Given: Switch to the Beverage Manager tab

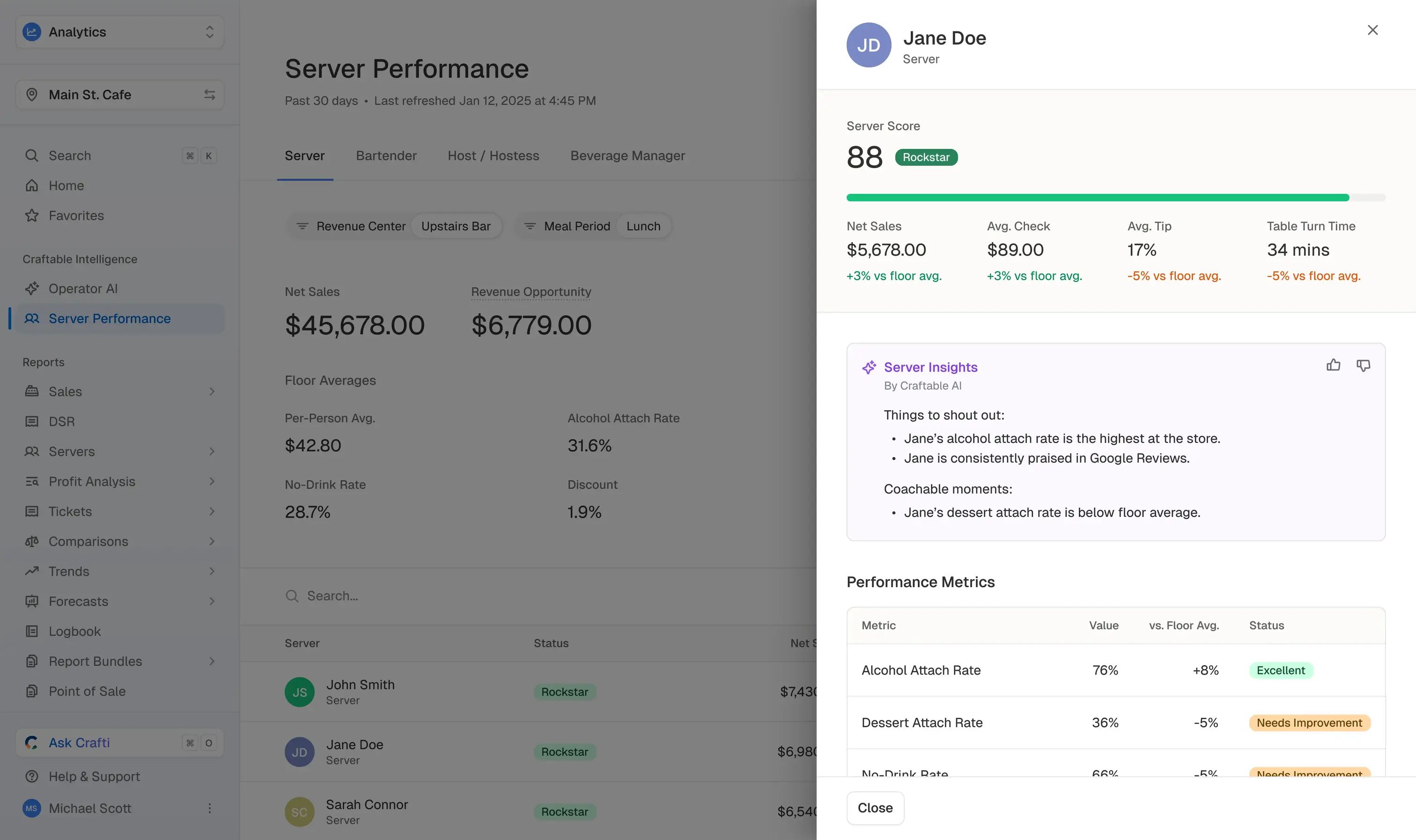Looking at the screenshot, I should [627, 155].
